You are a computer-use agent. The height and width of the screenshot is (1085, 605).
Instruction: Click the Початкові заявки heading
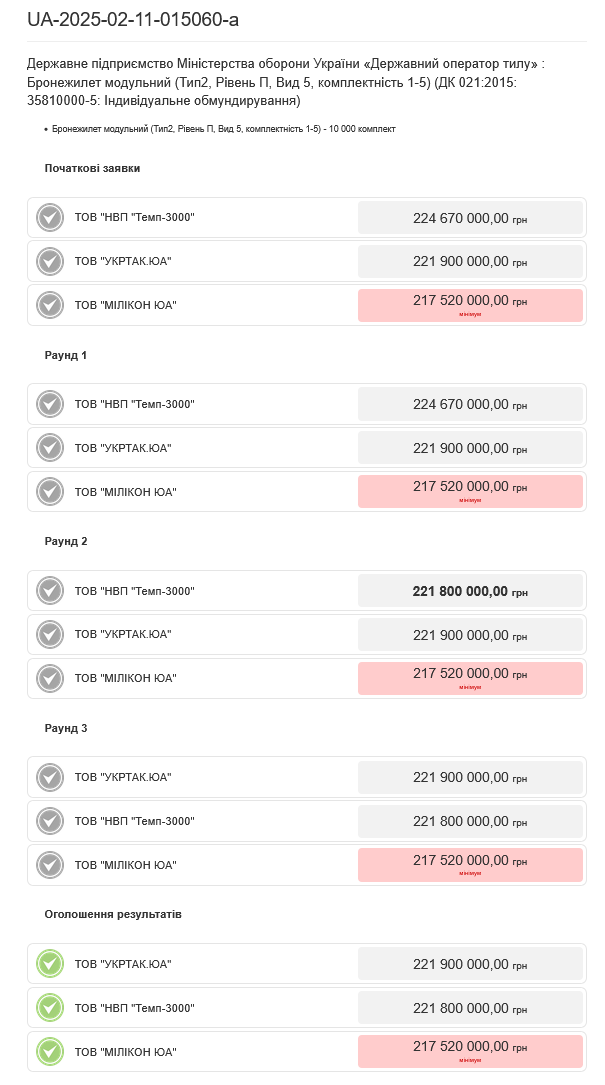coord(92,168)
